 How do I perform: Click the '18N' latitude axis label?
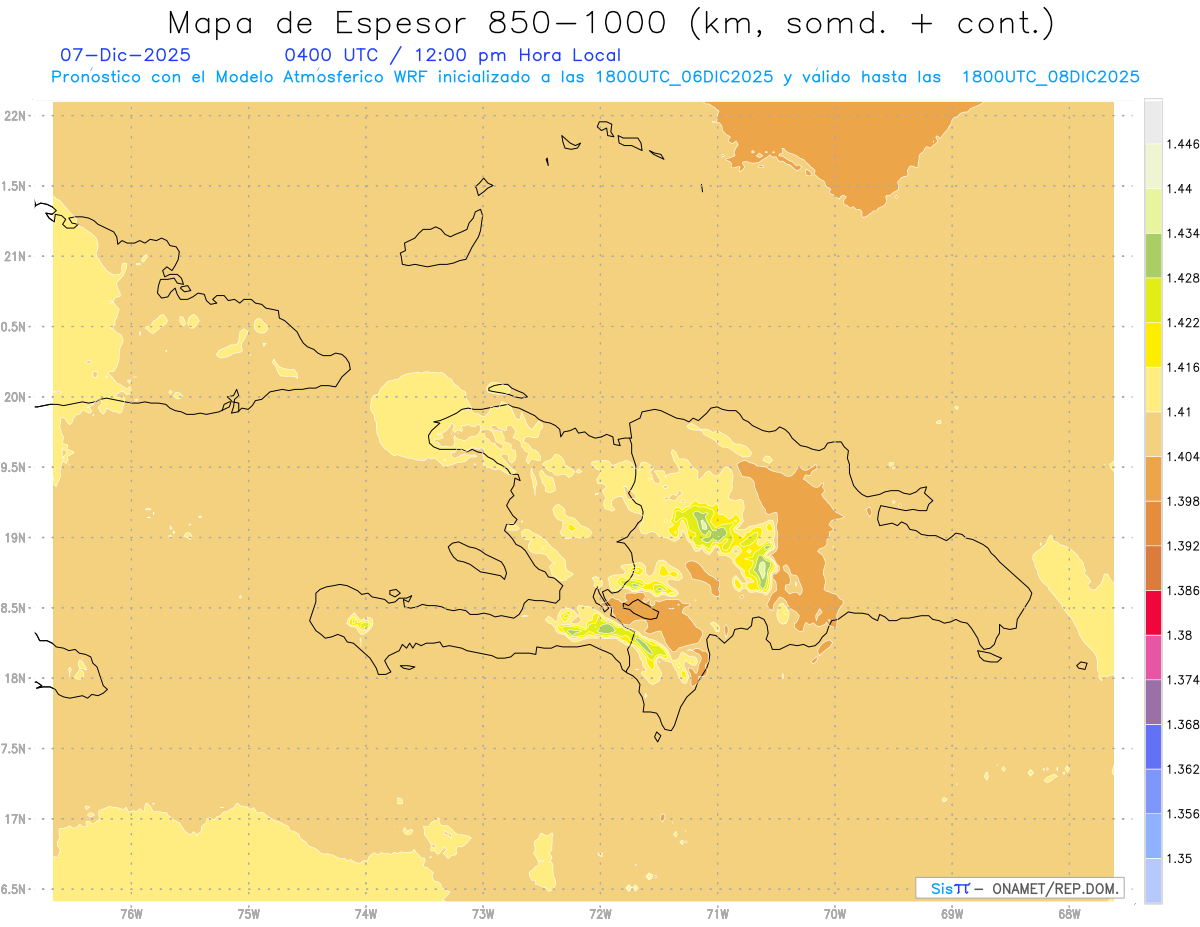[15, 678]
